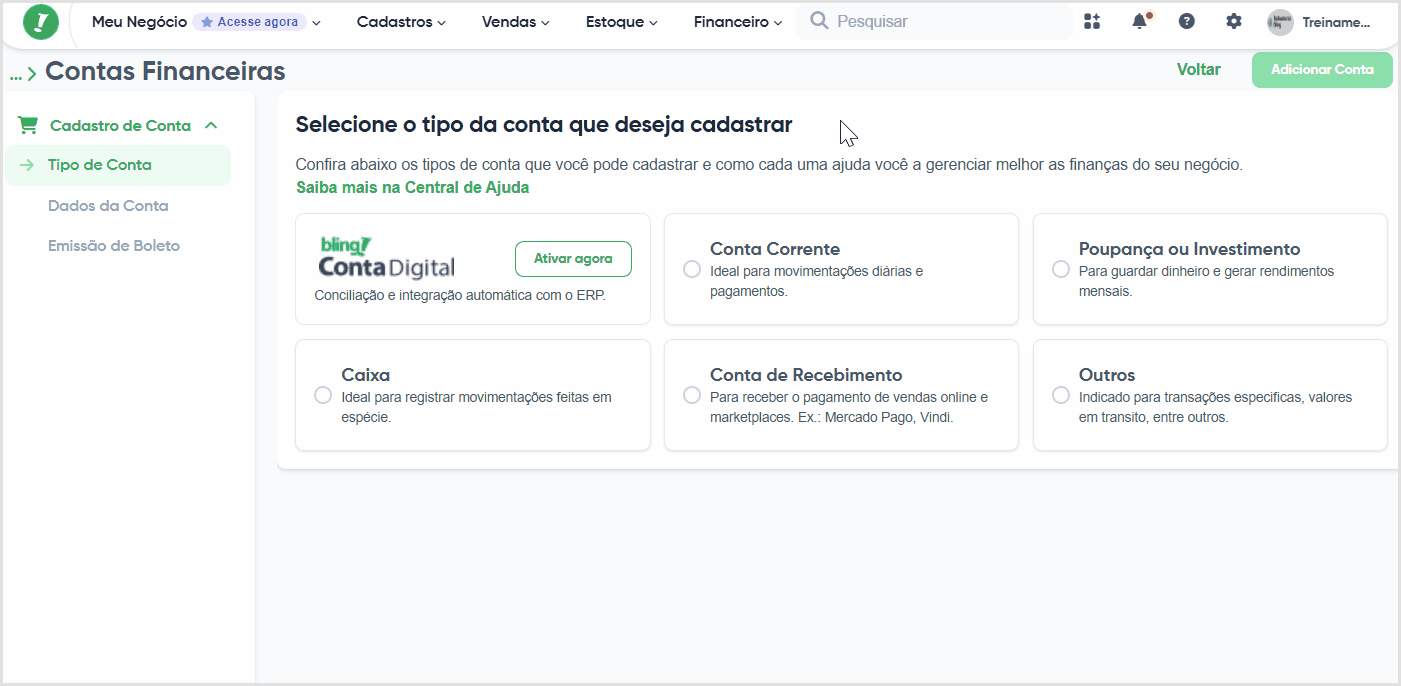Viewport: 1401px width, 686px height.
Task: Click the Treiname... account name
Action: pyautogui.click(x=1336, y=22)
